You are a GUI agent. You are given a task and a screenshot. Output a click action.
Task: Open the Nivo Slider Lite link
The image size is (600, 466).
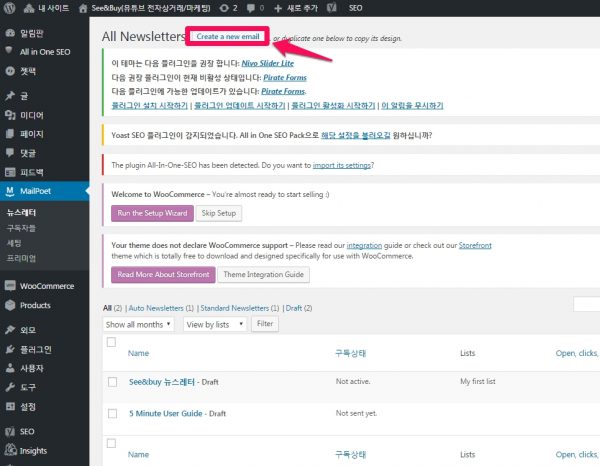[x=268, y=64]
